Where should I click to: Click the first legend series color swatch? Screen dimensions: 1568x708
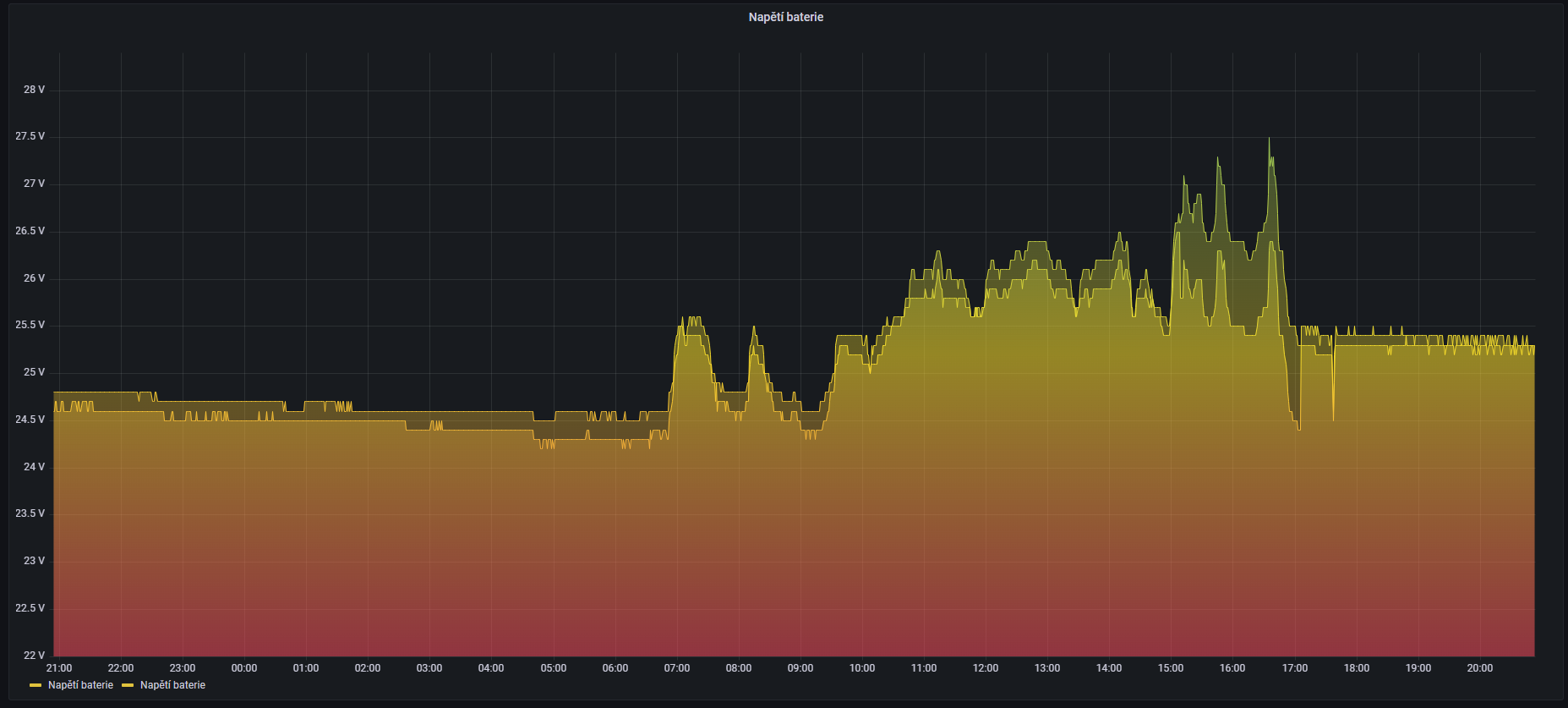(x=36, y=685)
